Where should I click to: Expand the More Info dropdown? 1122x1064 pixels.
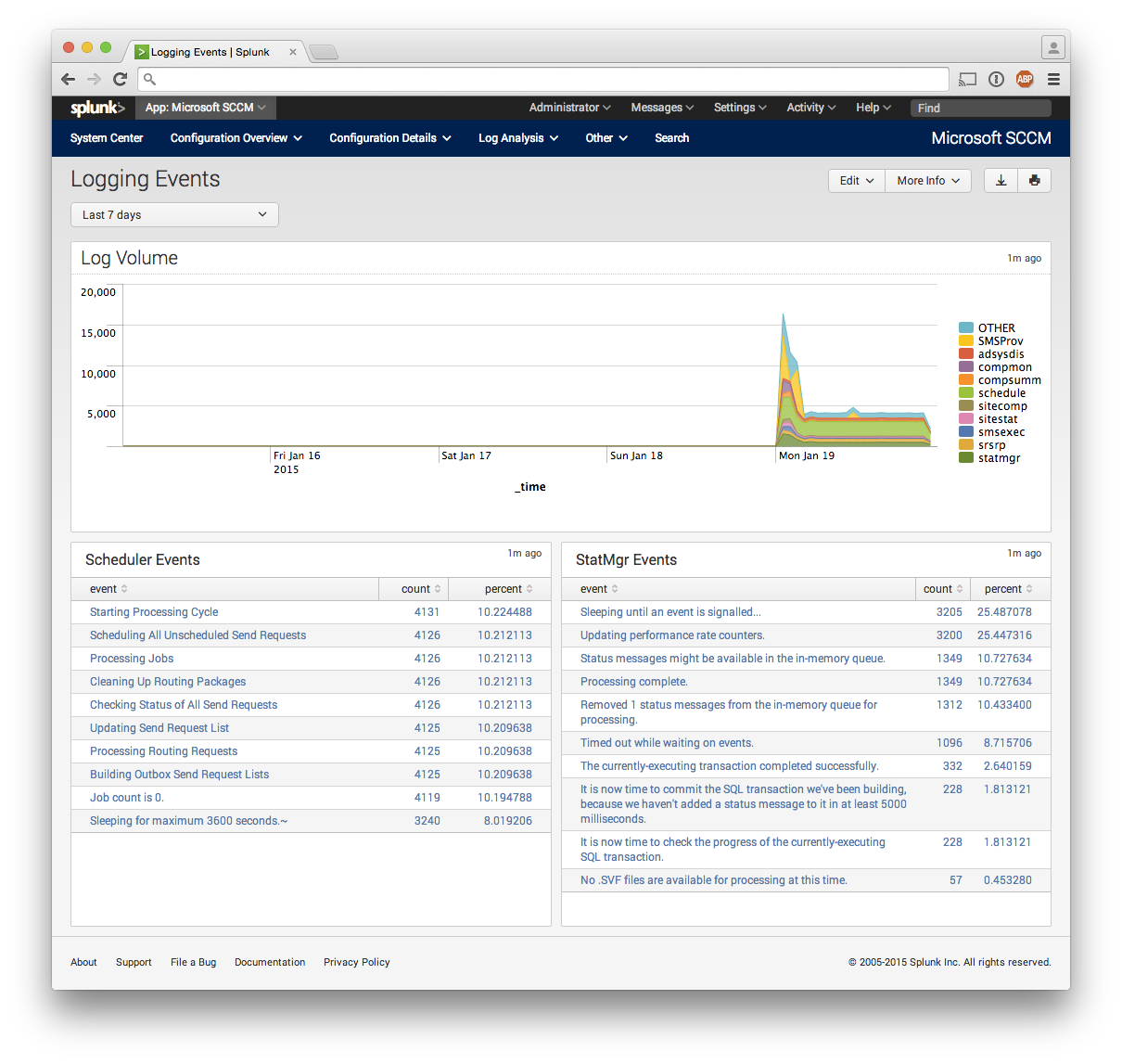click(928, 180)
